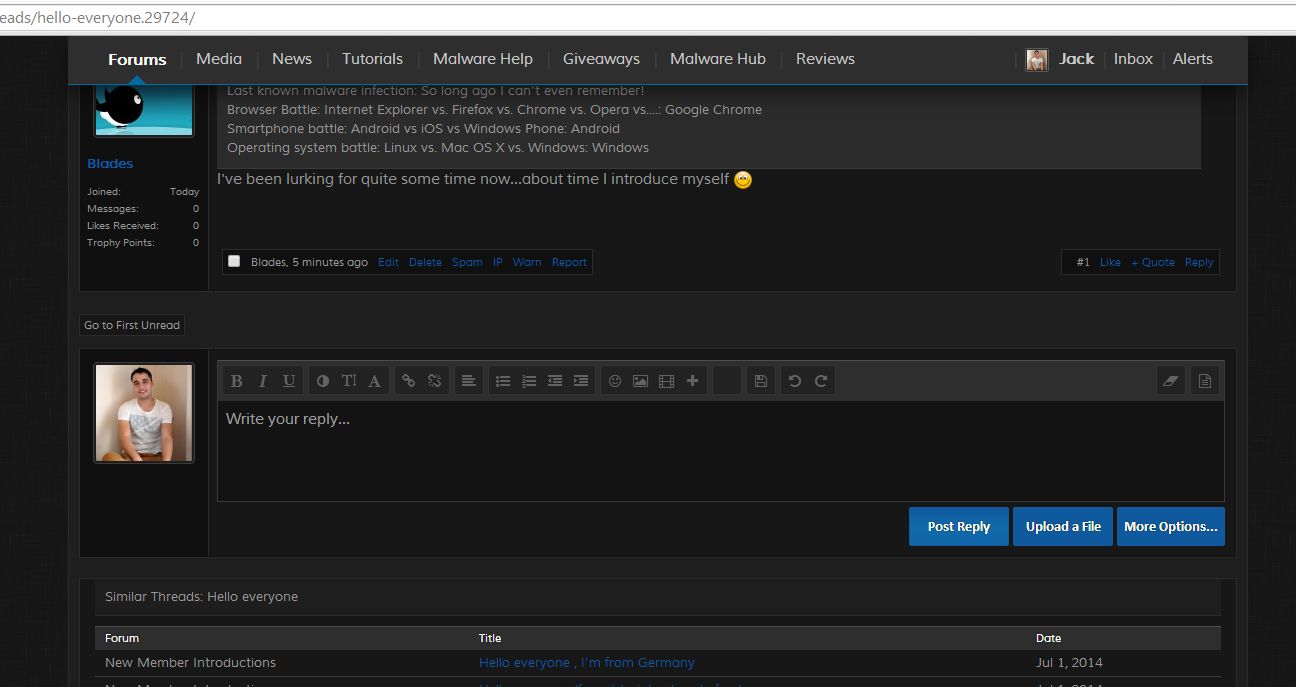Go to the Reviews tab

click(825, 59)
